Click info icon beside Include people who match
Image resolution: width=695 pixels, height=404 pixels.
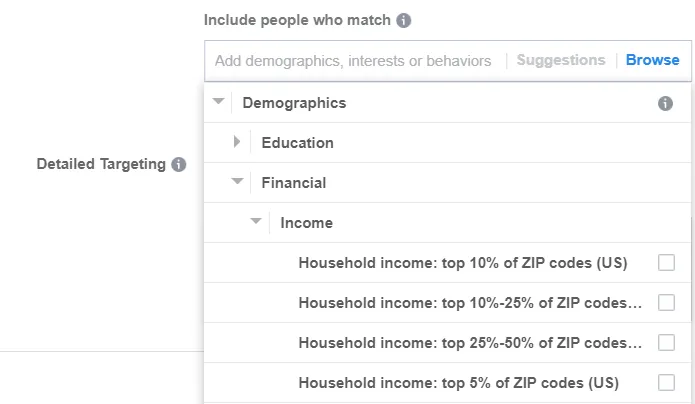[404, 20]
